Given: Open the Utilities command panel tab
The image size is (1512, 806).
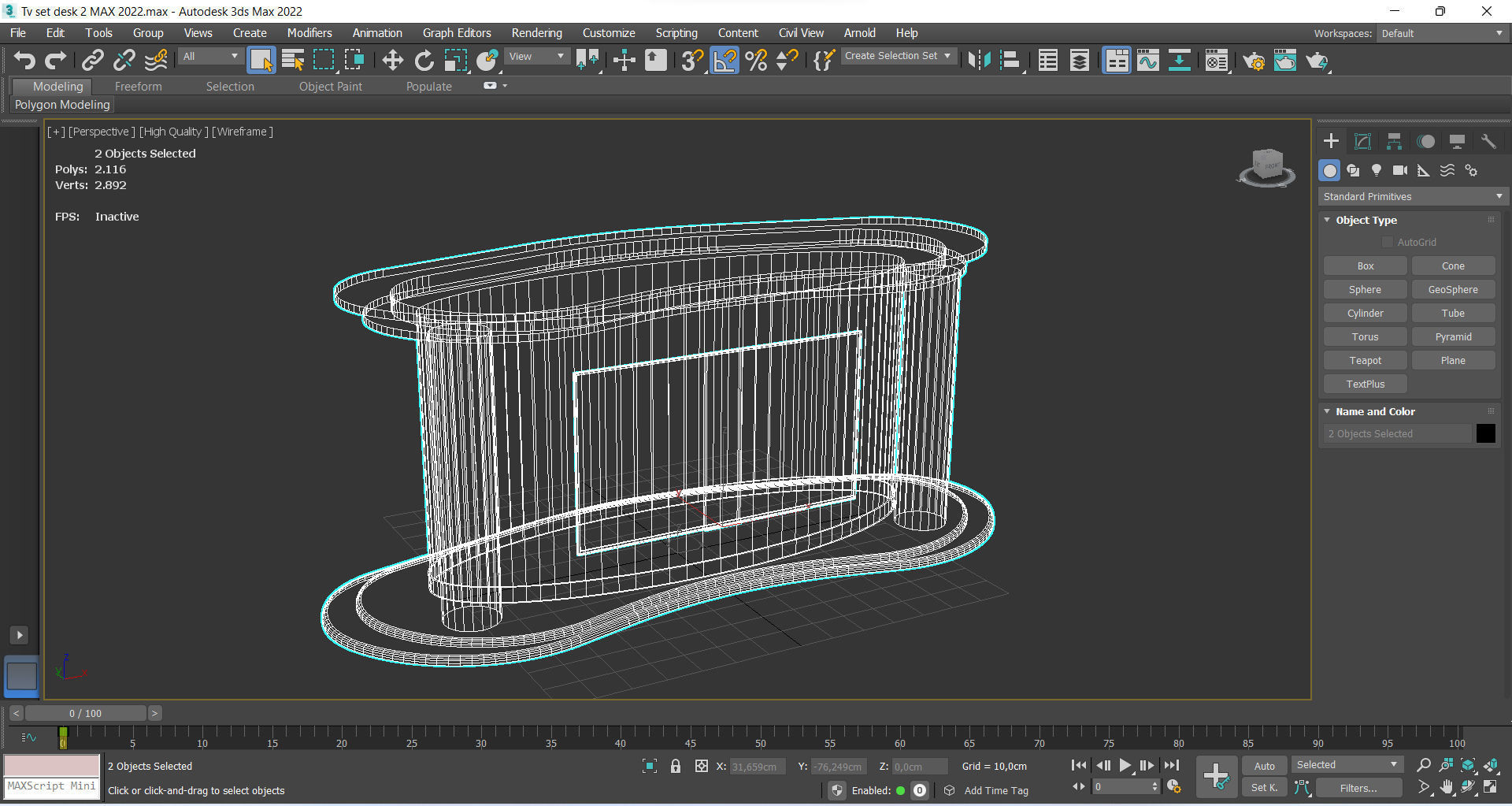Looking at the screenshot, I should 1488,141.
